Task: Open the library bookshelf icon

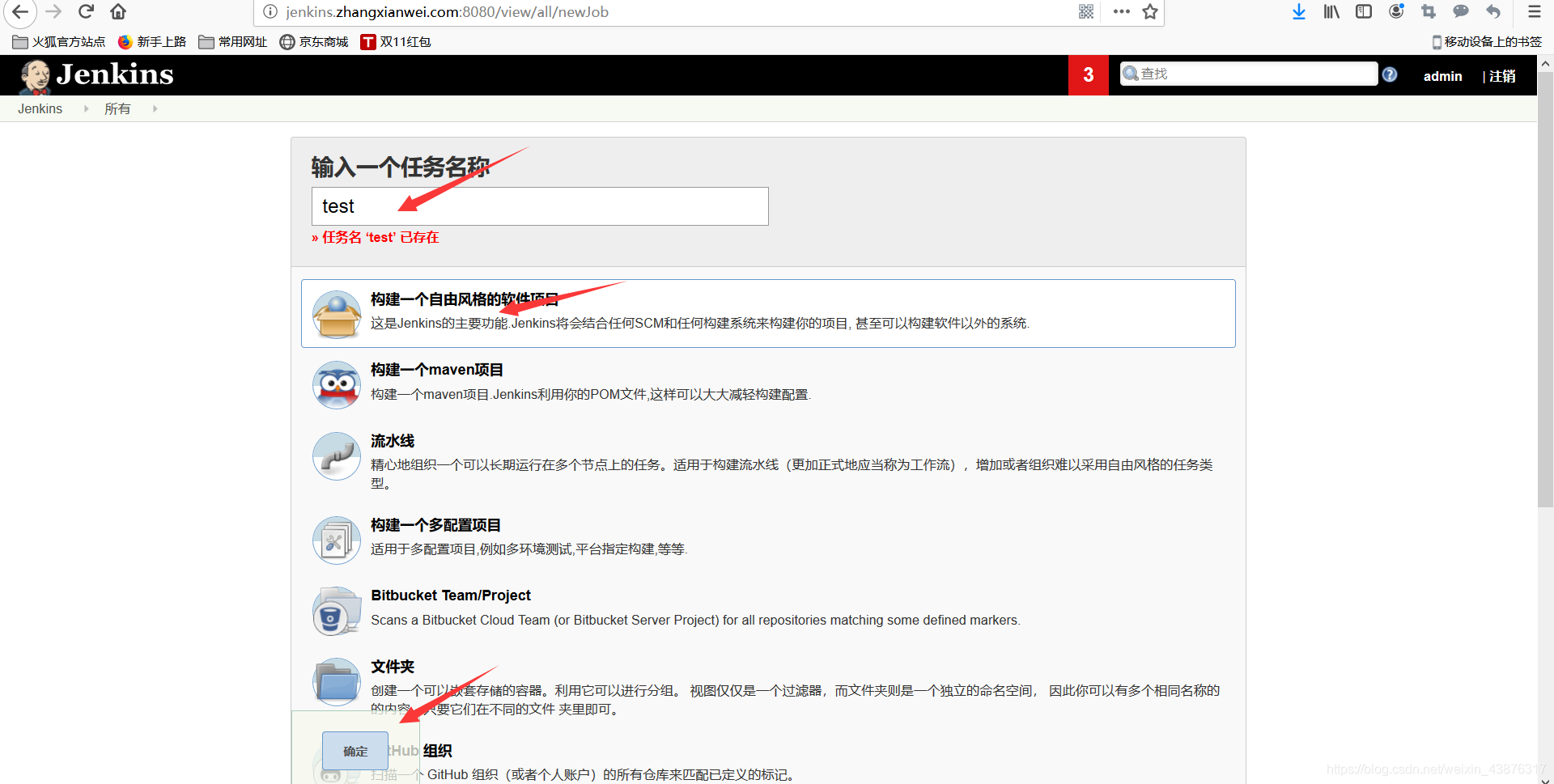Action: click(x=1331, y=11)
